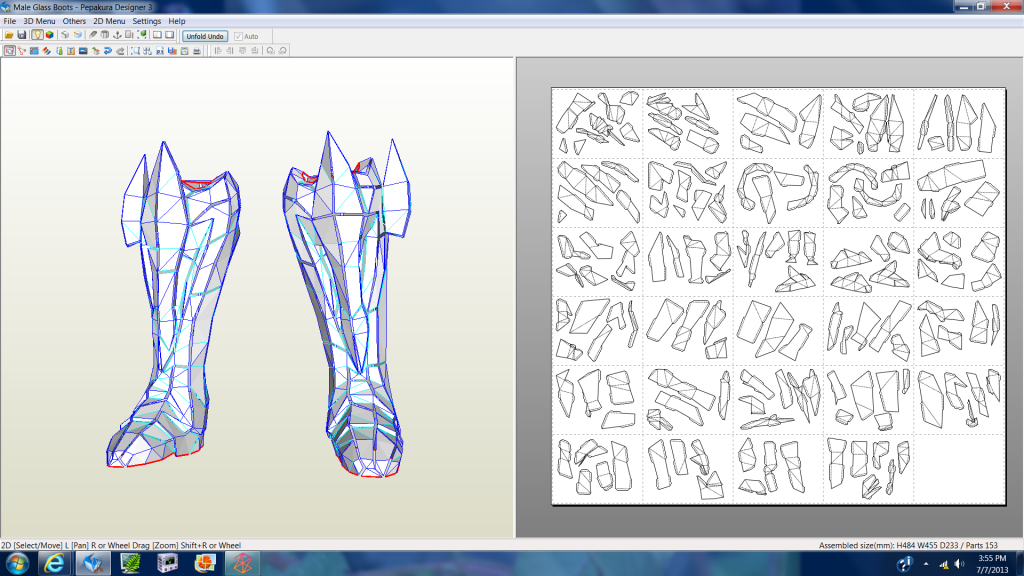This screenshot has width=1024, height=576.
Task: Click the printer icon in second toolbar
Action: [197, 50]
